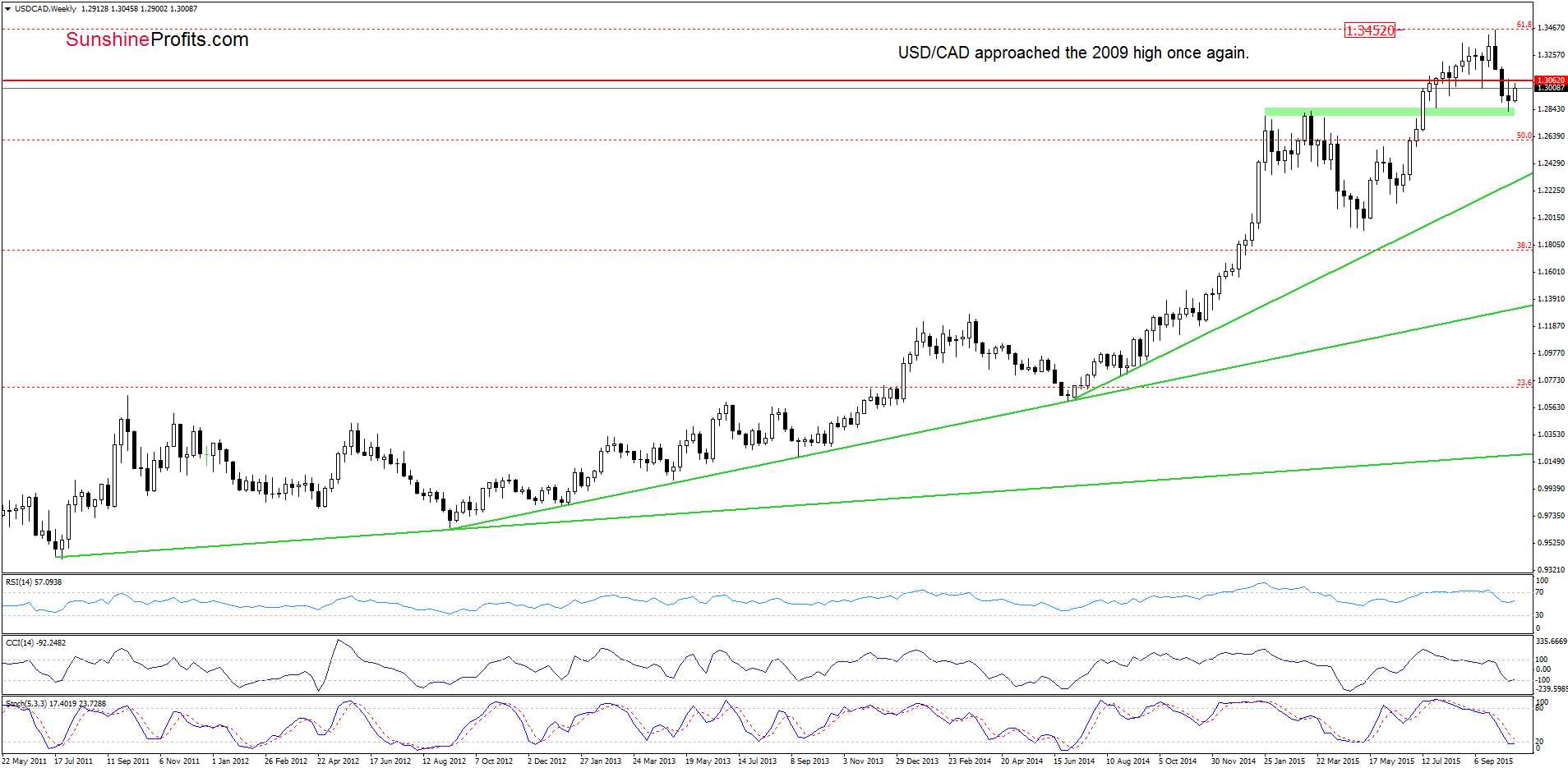
Task: Click the 26 Feb 2012 date label
Action: point(286,761)
